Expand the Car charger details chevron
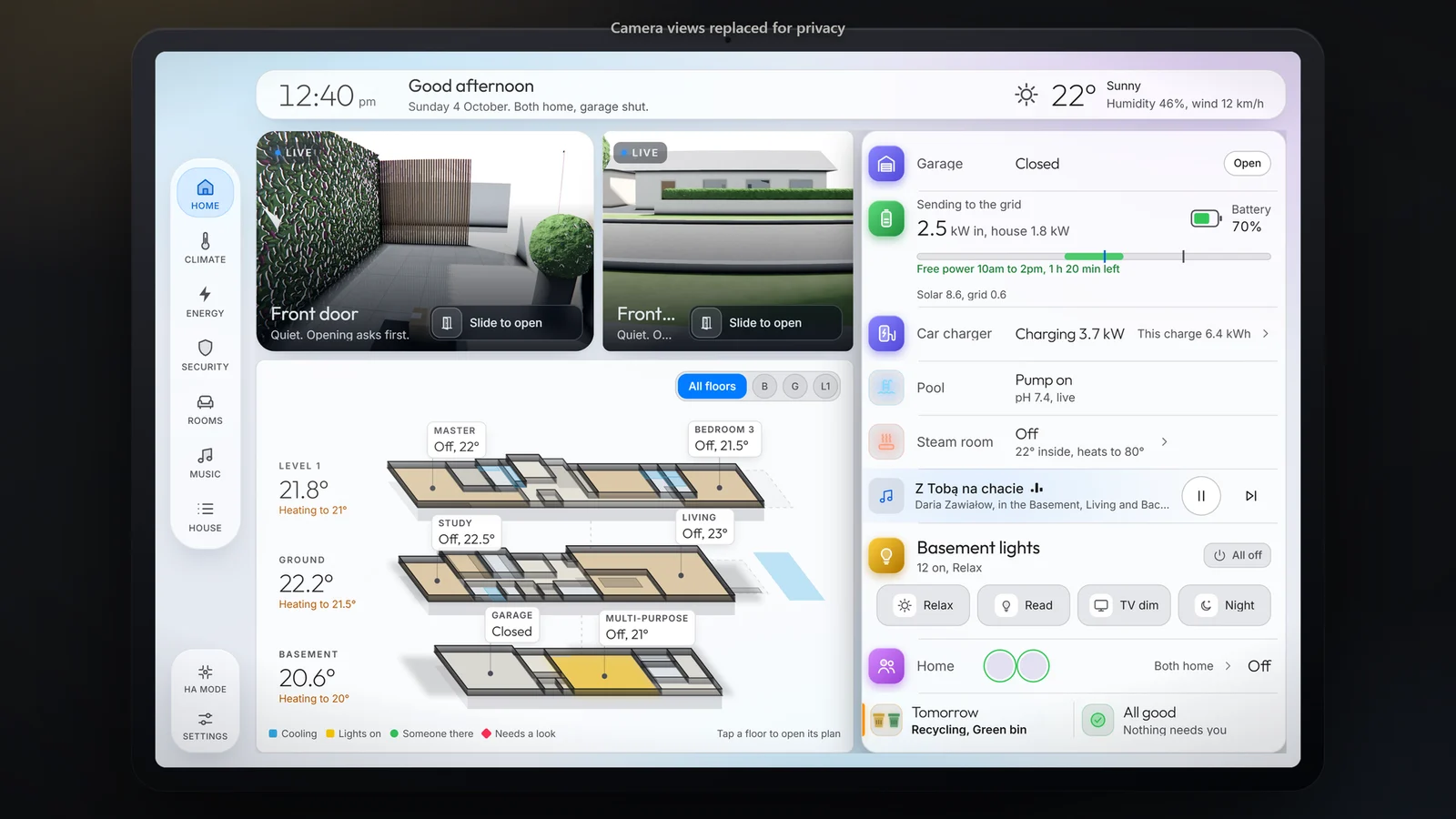Screen dimensions: 1456x819 tap(1266, 334)
